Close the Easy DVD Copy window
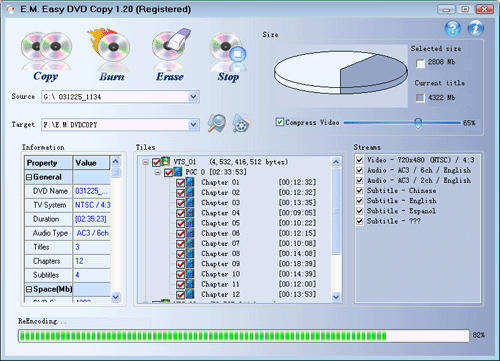This screenshot has width=500, height=361. point(485,9)
